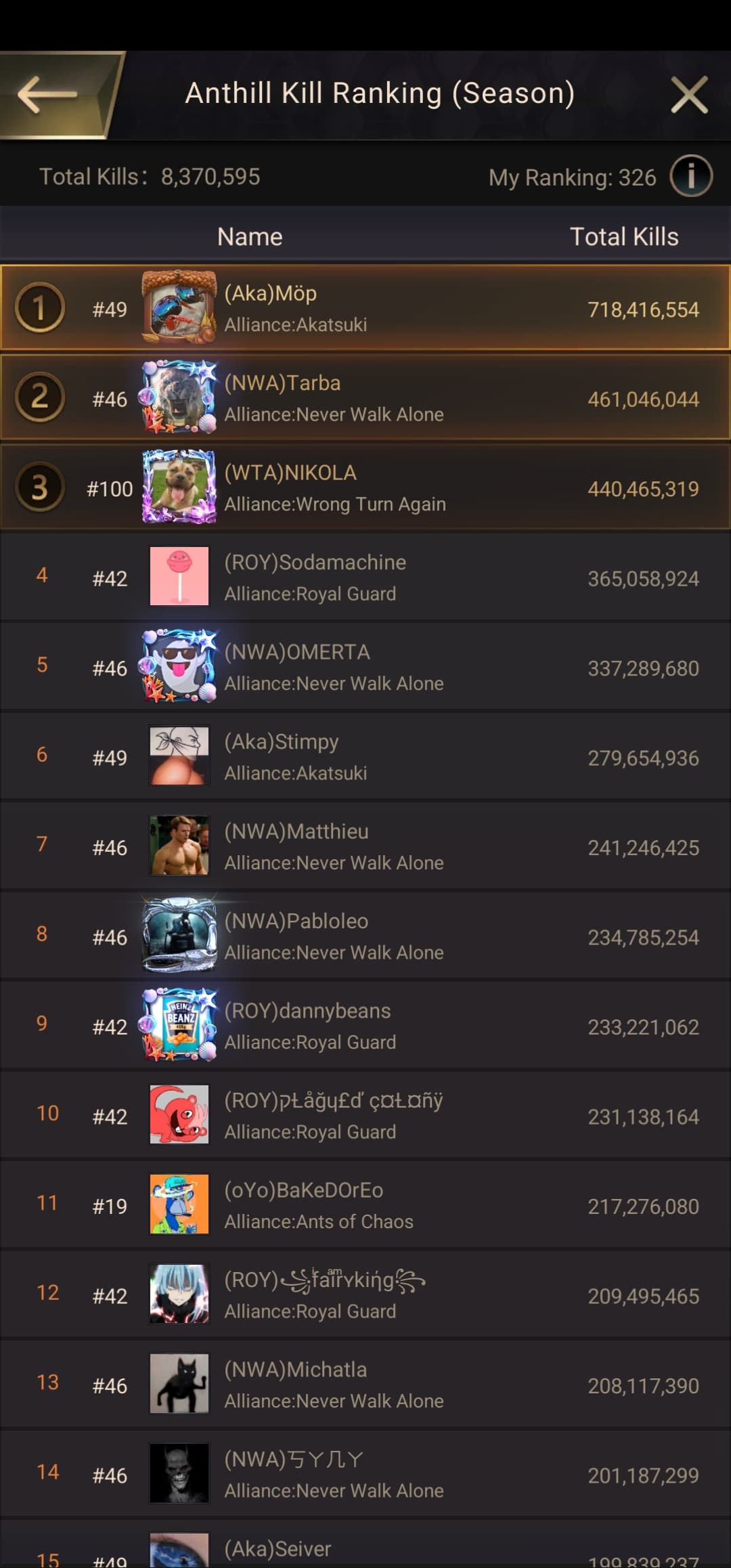Tap (NWA)Tarba's lion avatar

coord(179,398)
